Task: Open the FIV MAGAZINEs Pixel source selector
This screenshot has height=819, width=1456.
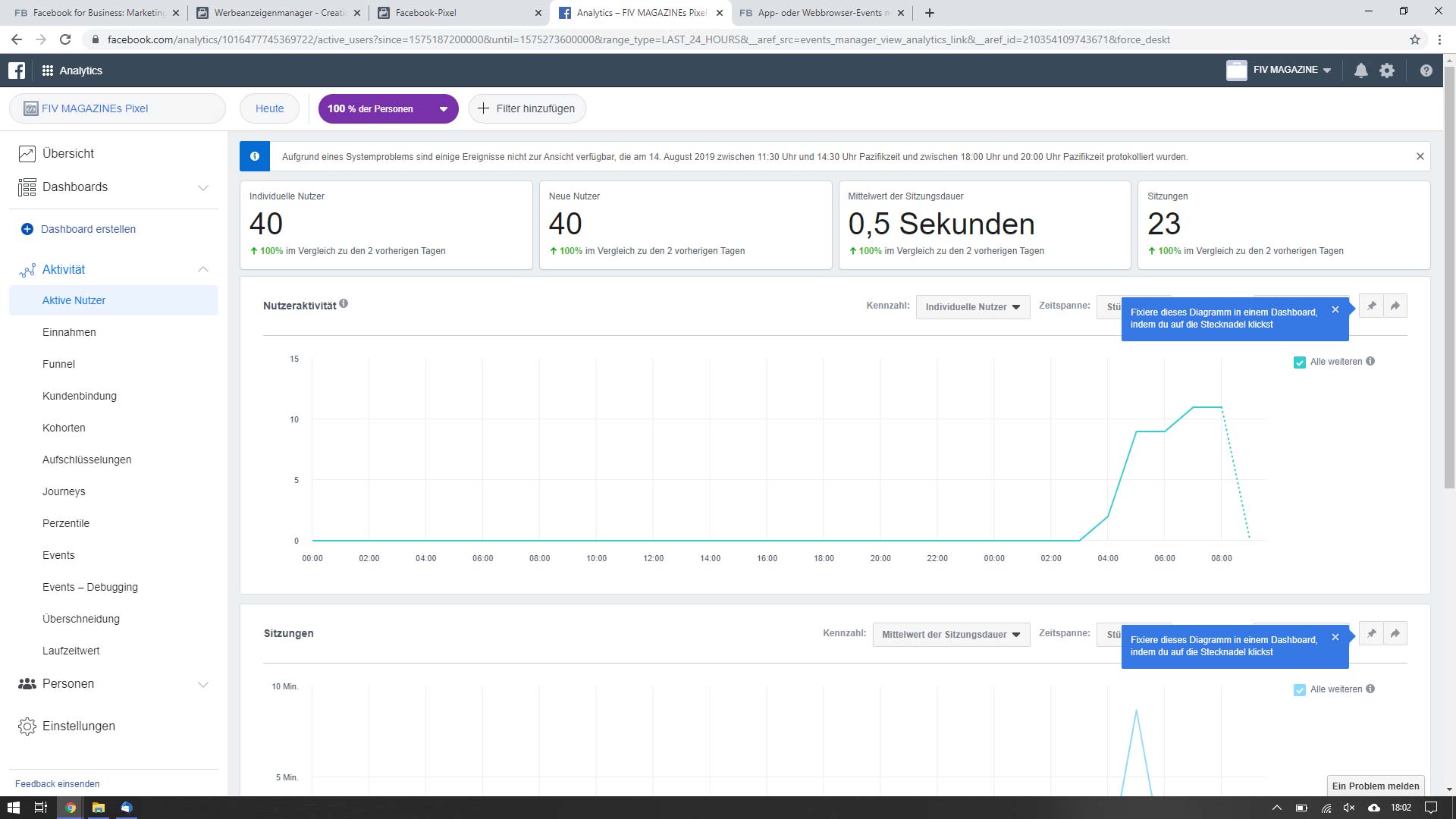Action: click(118, 108)
